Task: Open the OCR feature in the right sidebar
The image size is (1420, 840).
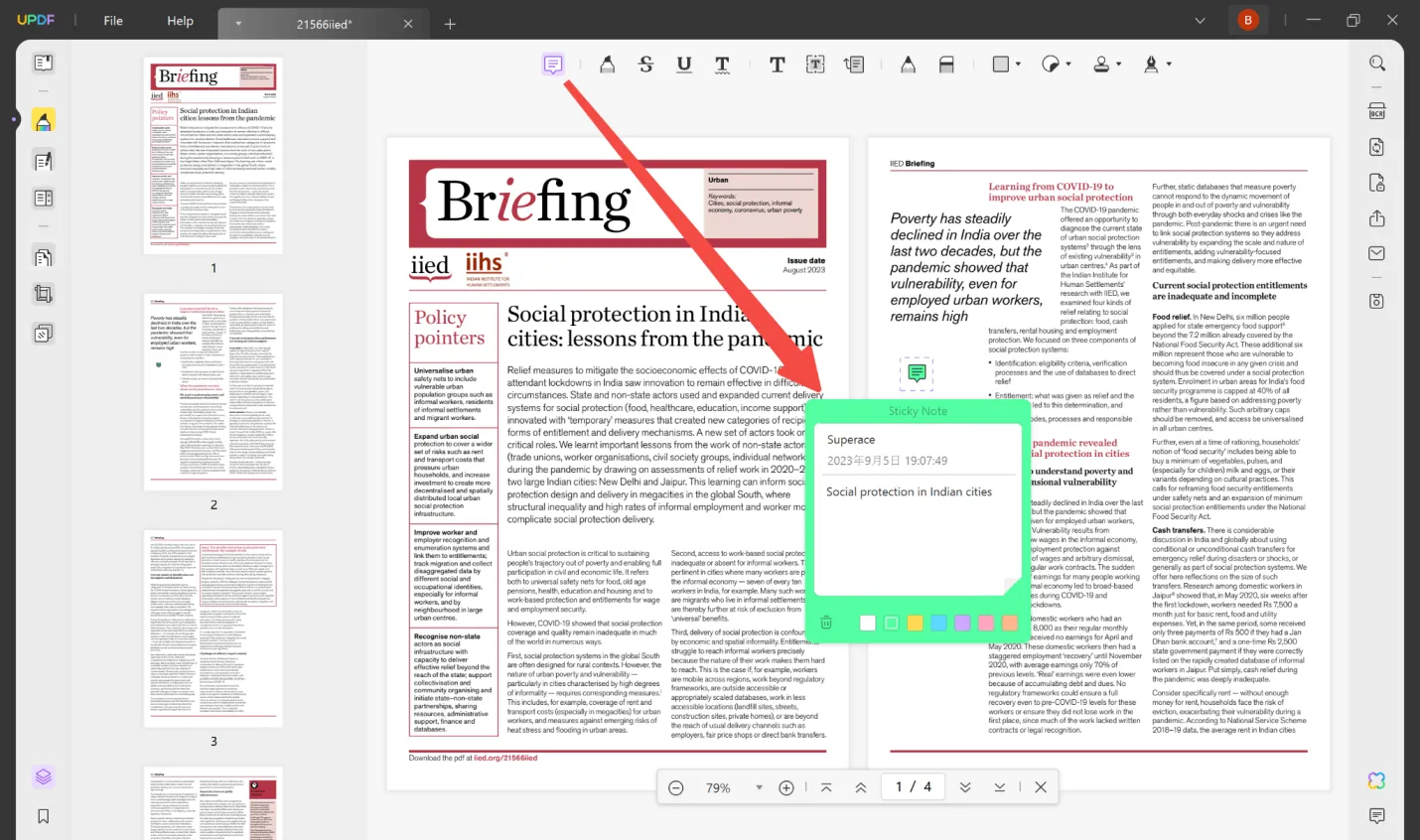Action: pos(1376,112)
